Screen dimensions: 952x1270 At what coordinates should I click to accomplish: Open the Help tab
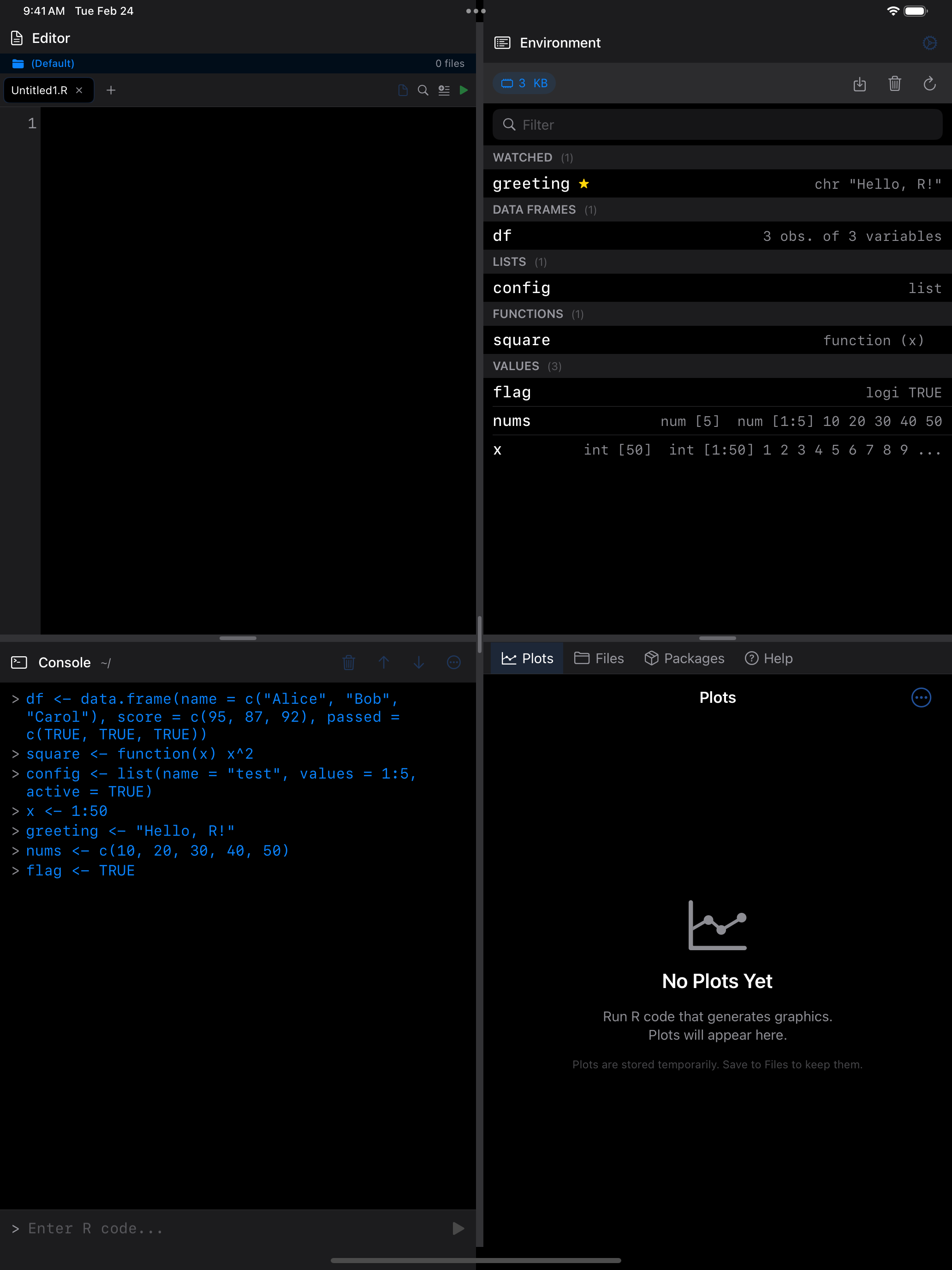tap(769, 658)
